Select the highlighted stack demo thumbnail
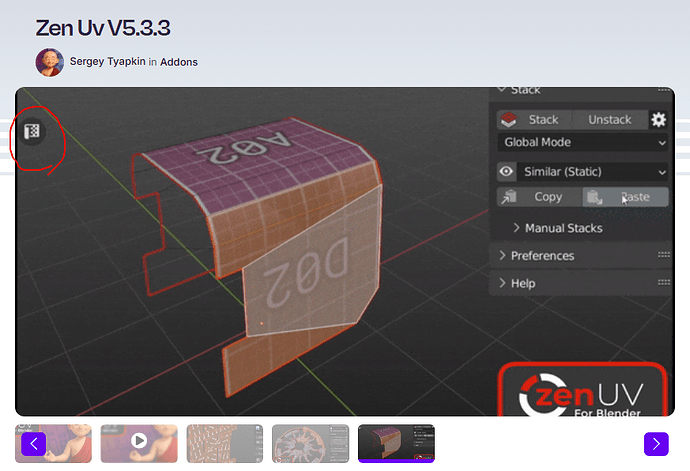This screenshot has height=471, width=690. pyautogui.click(x=396, y=443)
